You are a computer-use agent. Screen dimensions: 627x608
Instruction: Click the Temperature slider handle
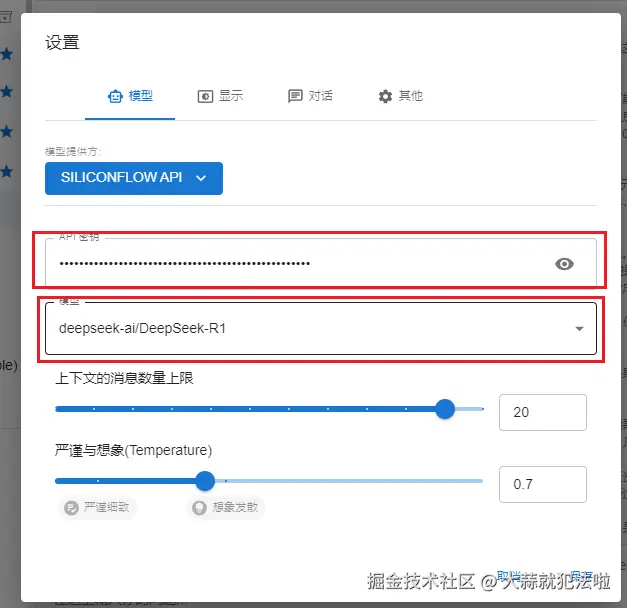tap(205, 481)
